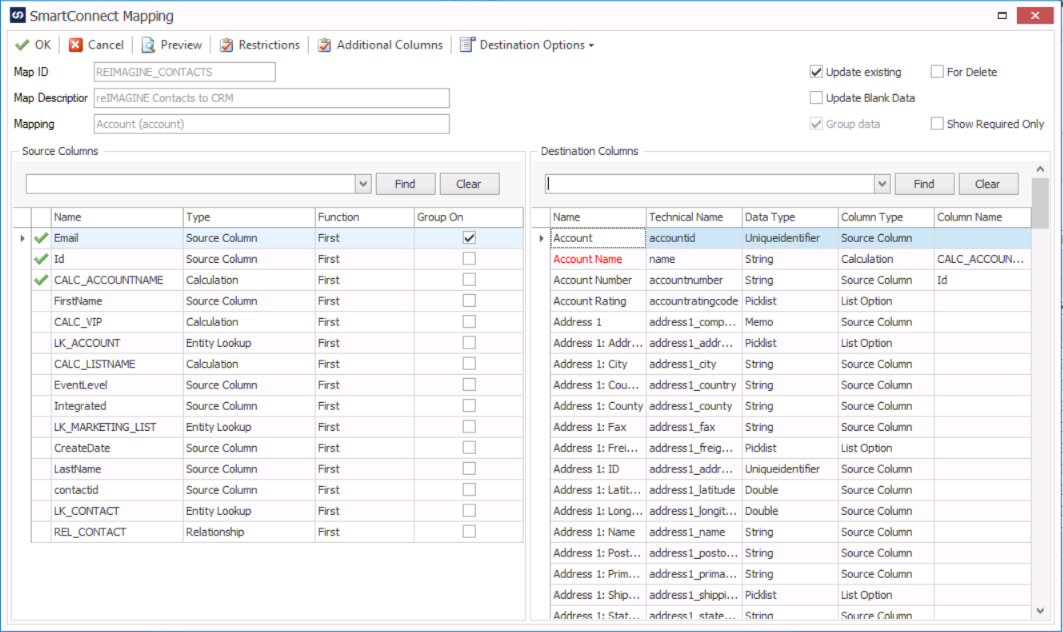
Task: Select the LK_MARKETING_LIST source row
Action: pyautogui.click(x=277, y=427)
